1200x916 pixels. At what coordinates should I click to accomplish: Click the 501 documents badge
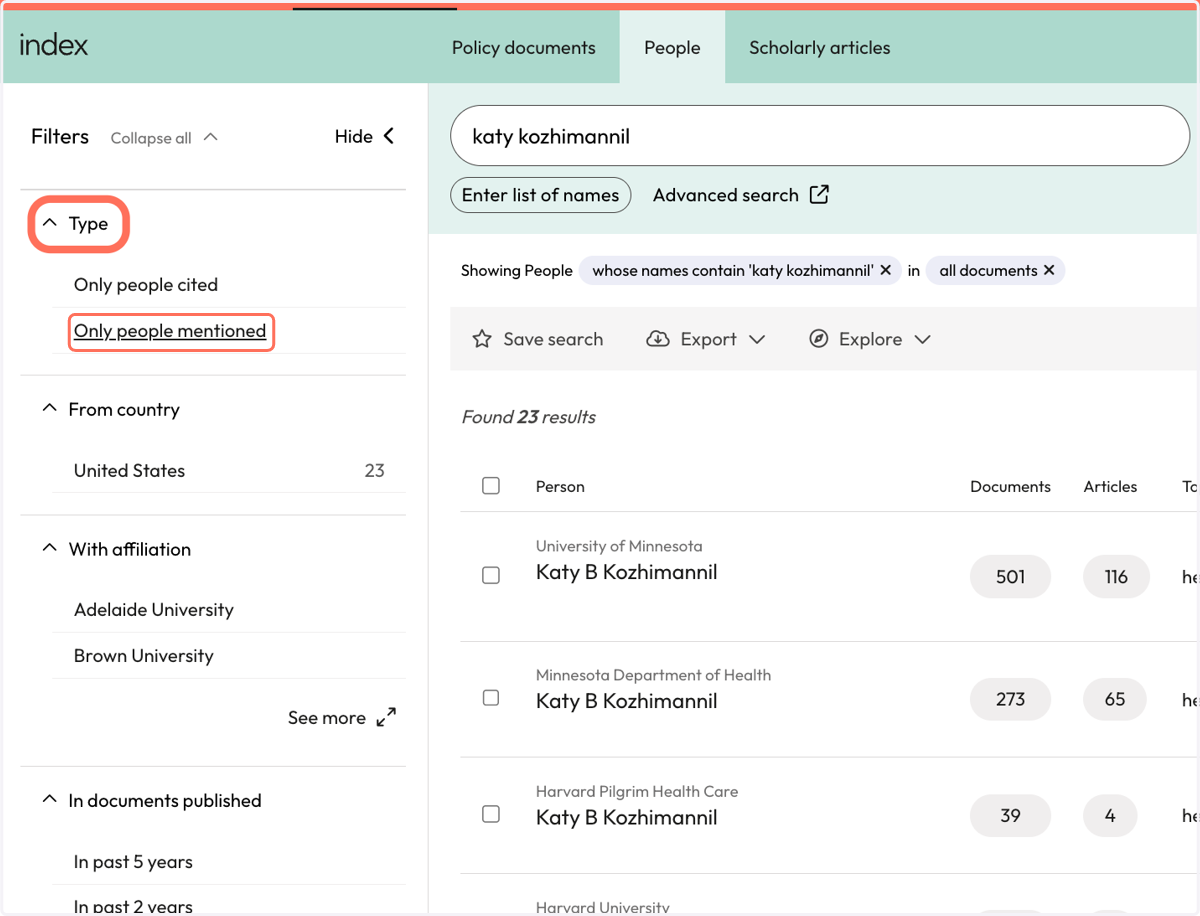coord(1010,577)
